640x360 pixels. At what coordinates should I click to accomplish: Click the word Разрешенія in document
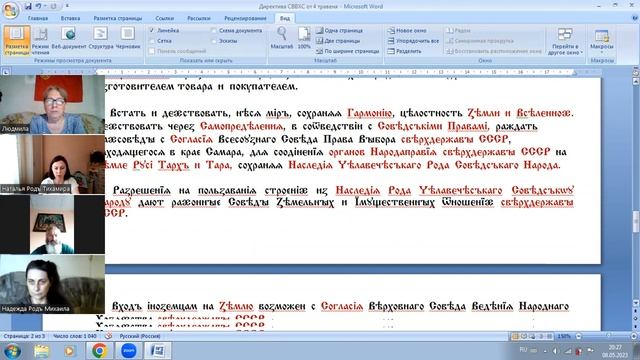click(x=141, y=191)
